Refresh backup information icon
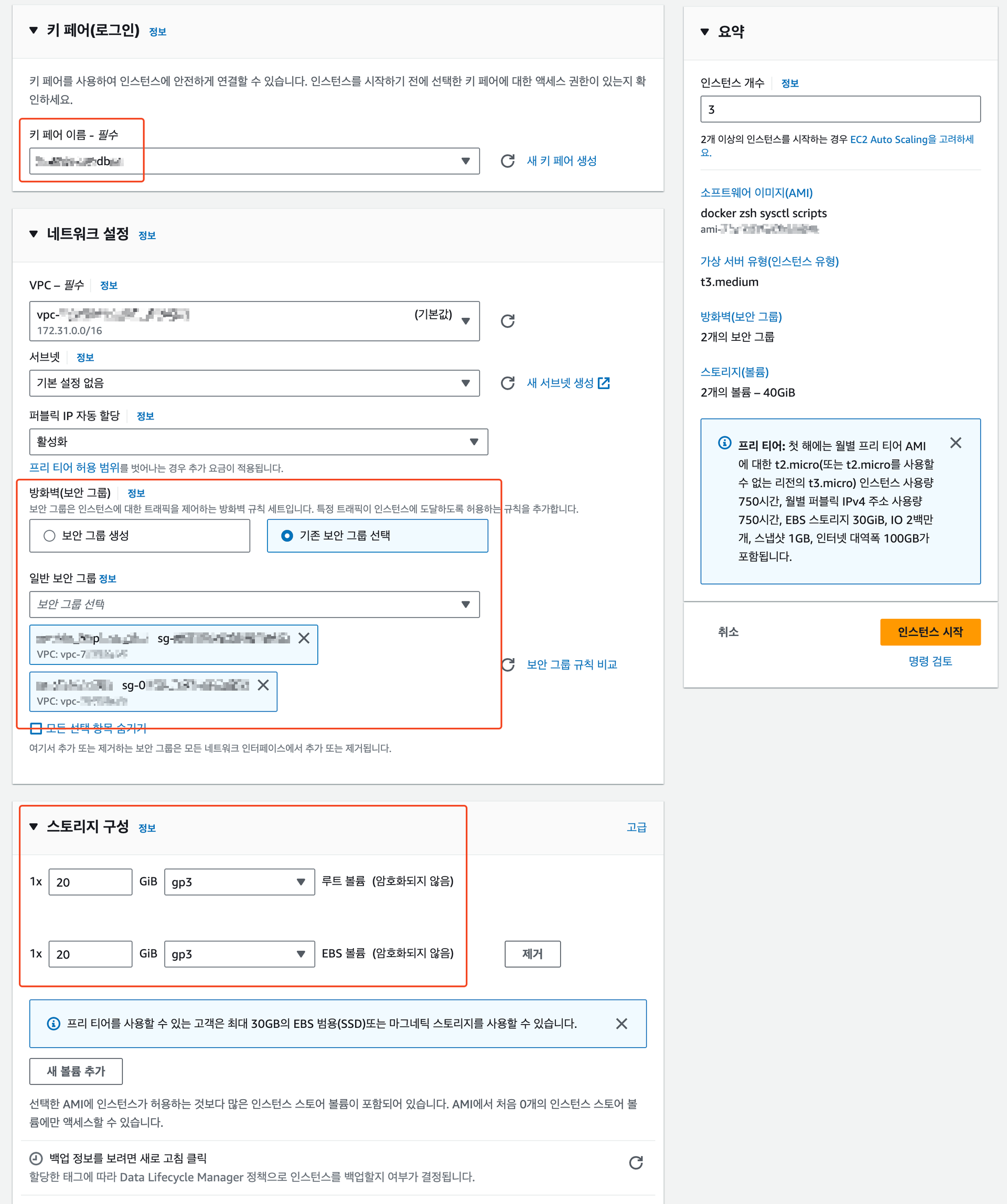The height and width of the screenshot is (1204, 1007). (635, 1163)
